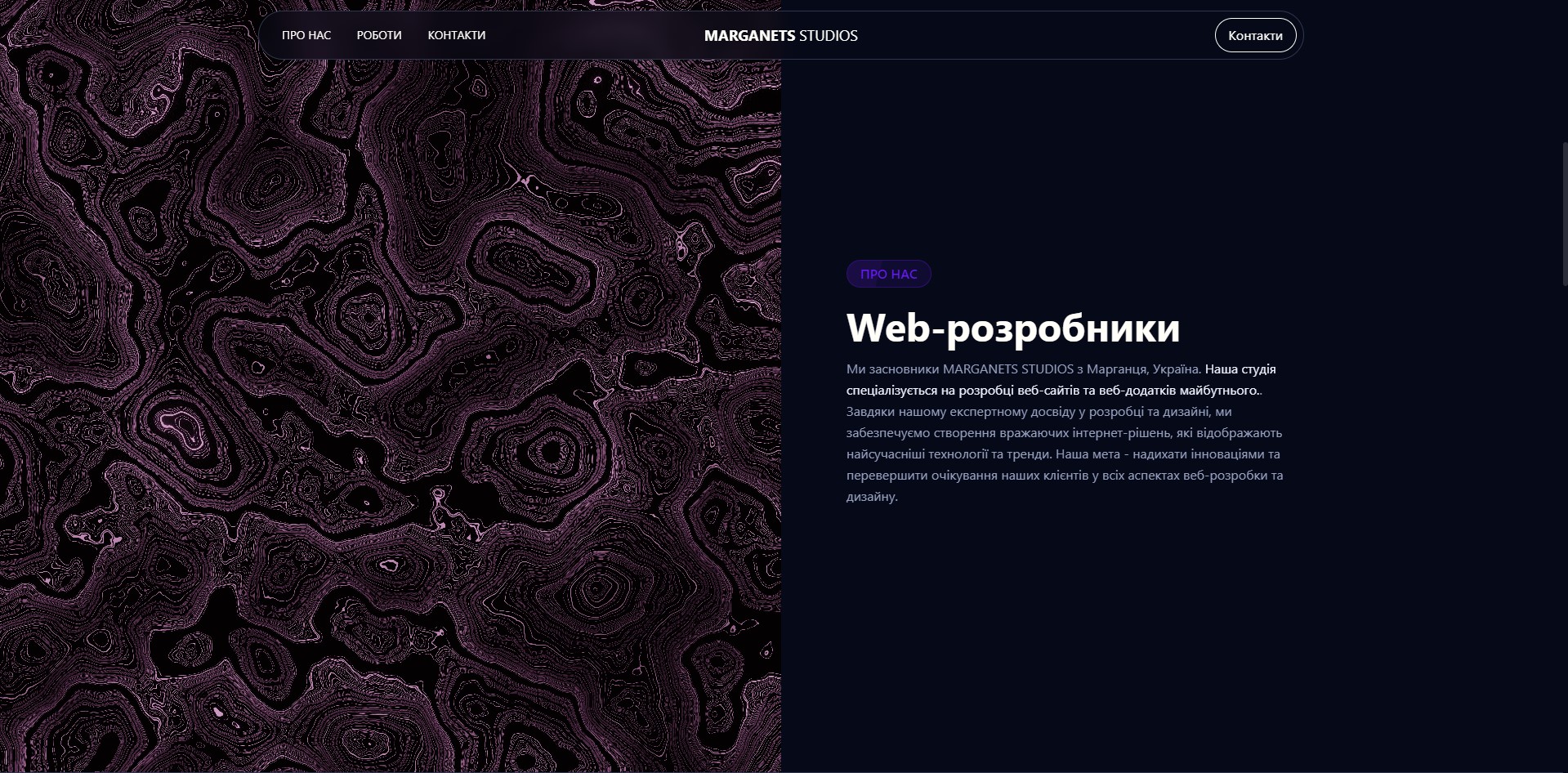
Task: Click the text "Ми засновники MARGANETS STUDIOS"
Action: pyautogui.click(x=959, y=369)
